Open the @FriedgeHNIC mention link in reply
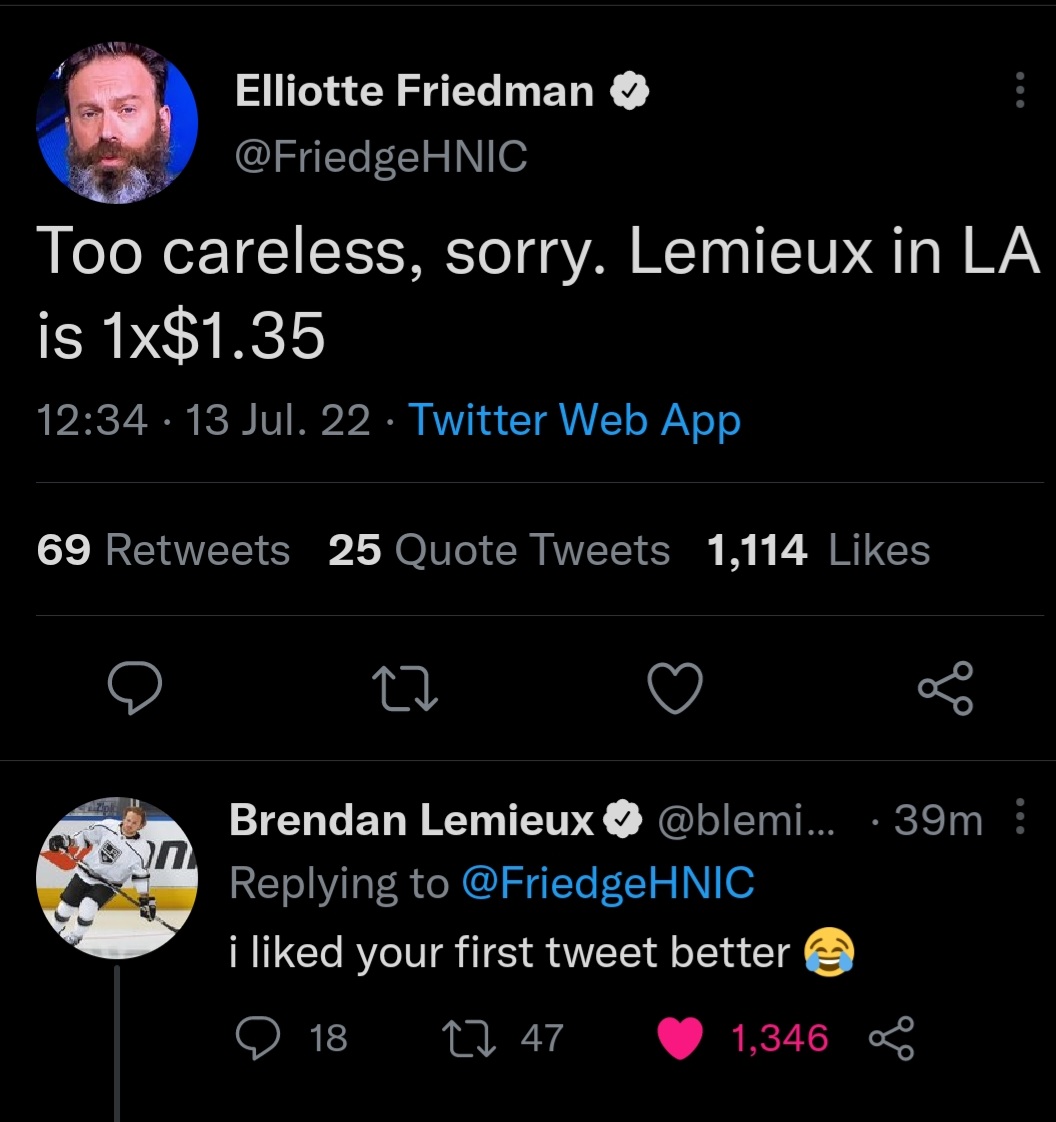 pyautogui.click(x=608, y=882)
